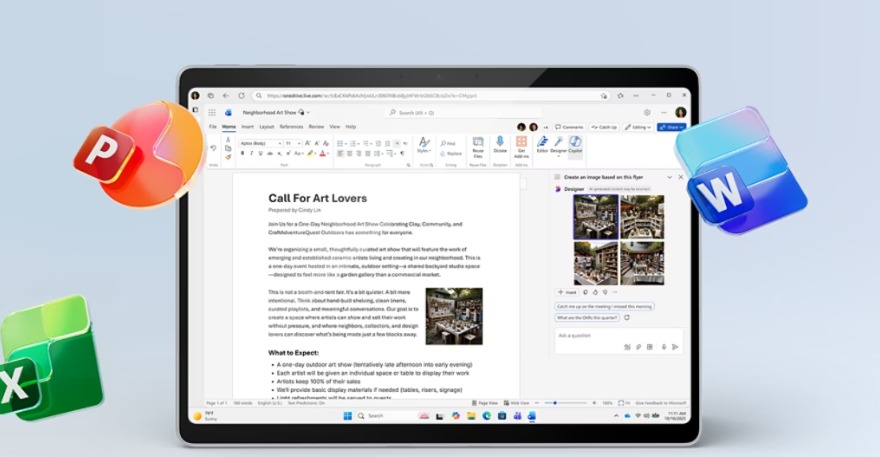Viewport: 880px width, 457px height.
Task: Open the Share dropdown button
Action: [x=672, y=127]
